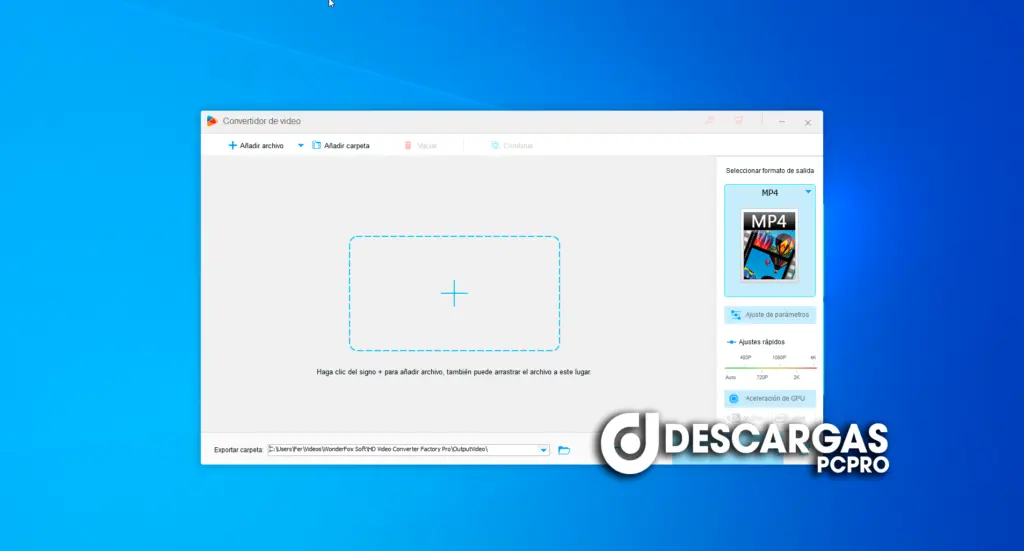The width and height of the screenshot is (1024, 551).
Task: Open the export folder browse icon
Action: coord(564,450)
